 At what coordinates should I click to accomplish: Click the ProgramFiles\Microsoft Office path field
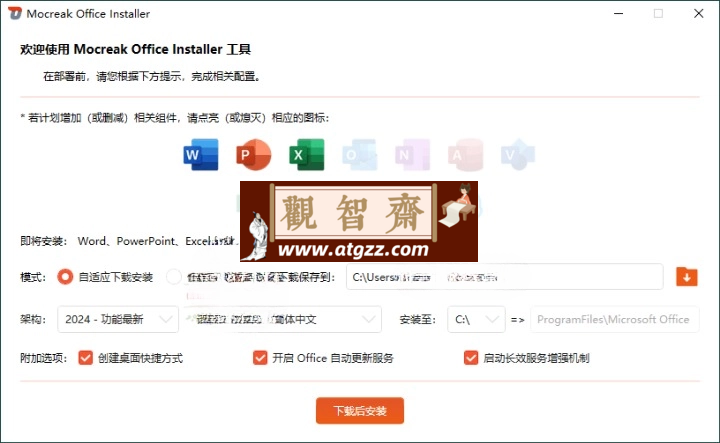pyautogui.click(x=615, y=319)
